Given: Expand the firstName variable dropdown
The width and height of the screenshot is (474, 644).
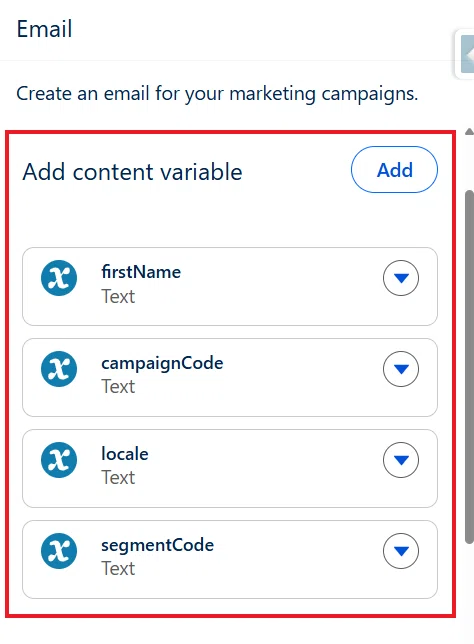Looking at the screenshot, I should (x=401, y=278).
